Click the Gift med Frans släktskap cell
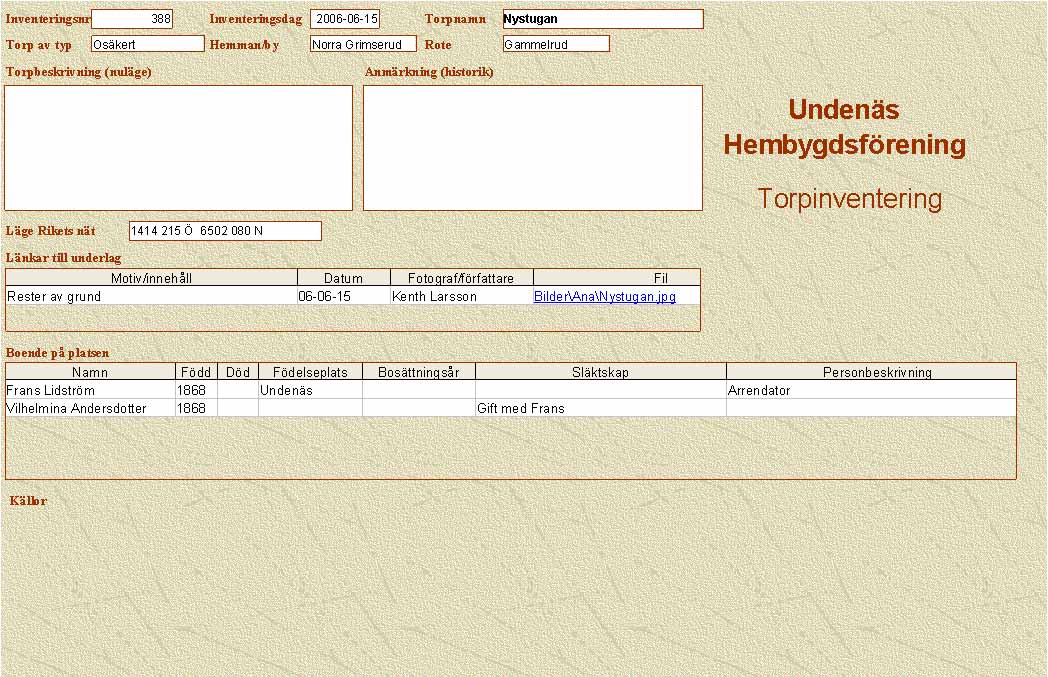 tap(600, 408)
